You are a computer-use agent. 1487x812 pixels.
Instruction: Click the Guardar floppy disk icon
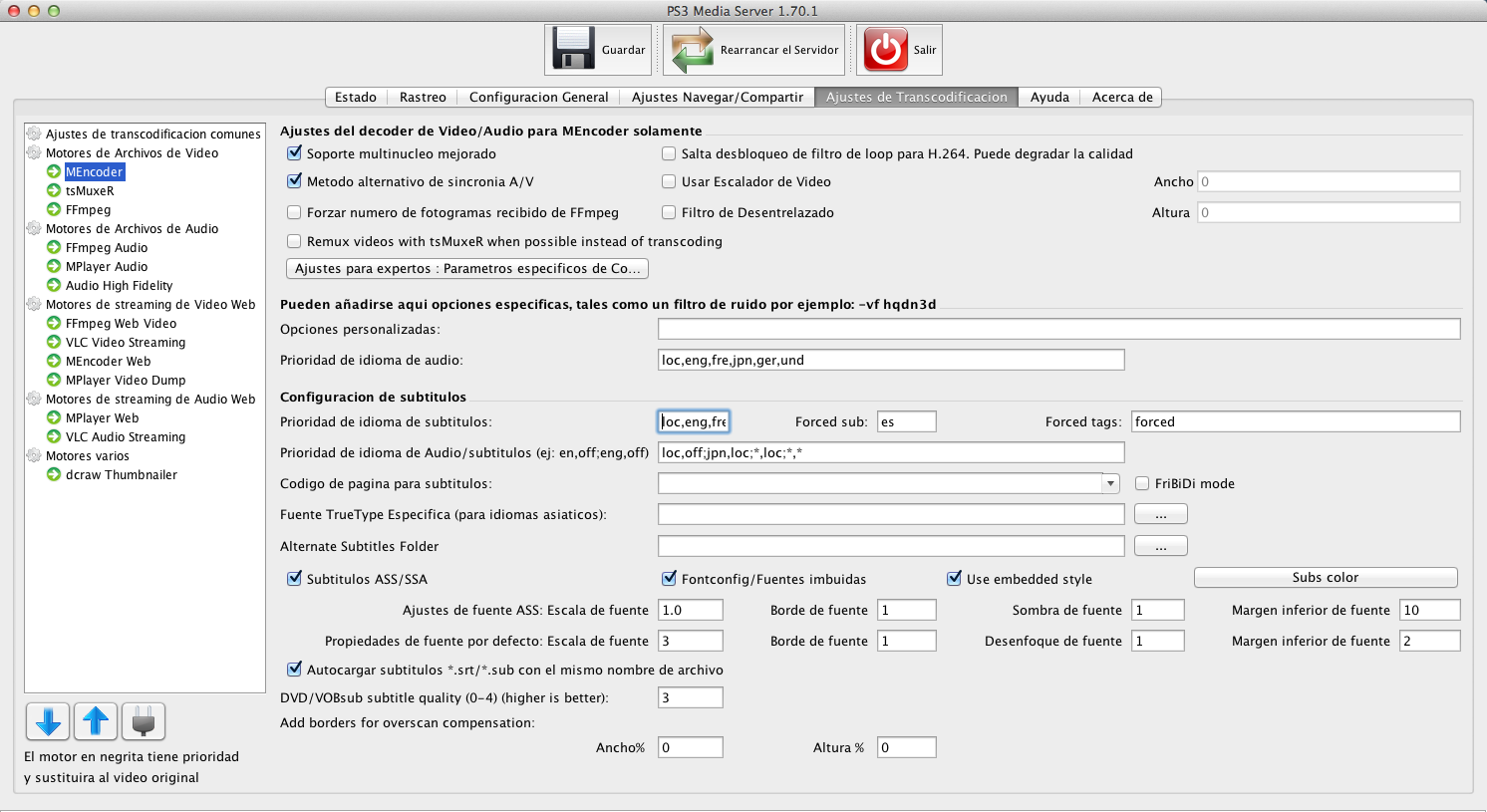tap(574, 49)
